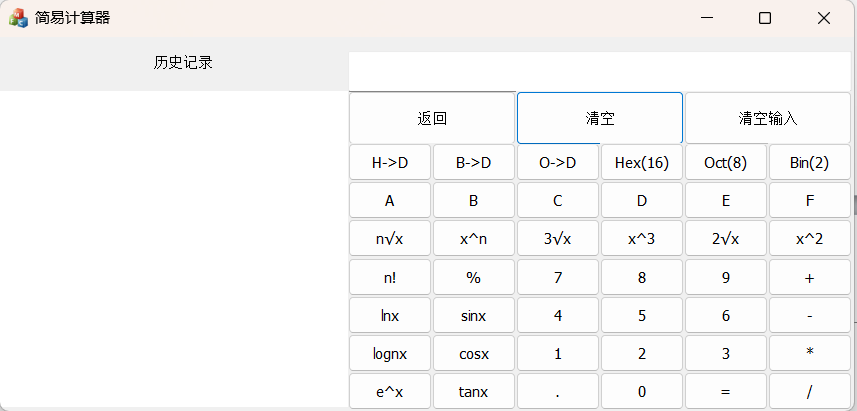Click the lognx logarithm button
Image resolution: width=857 pixels, height=411 pixels.
click(x=390, y=353)
